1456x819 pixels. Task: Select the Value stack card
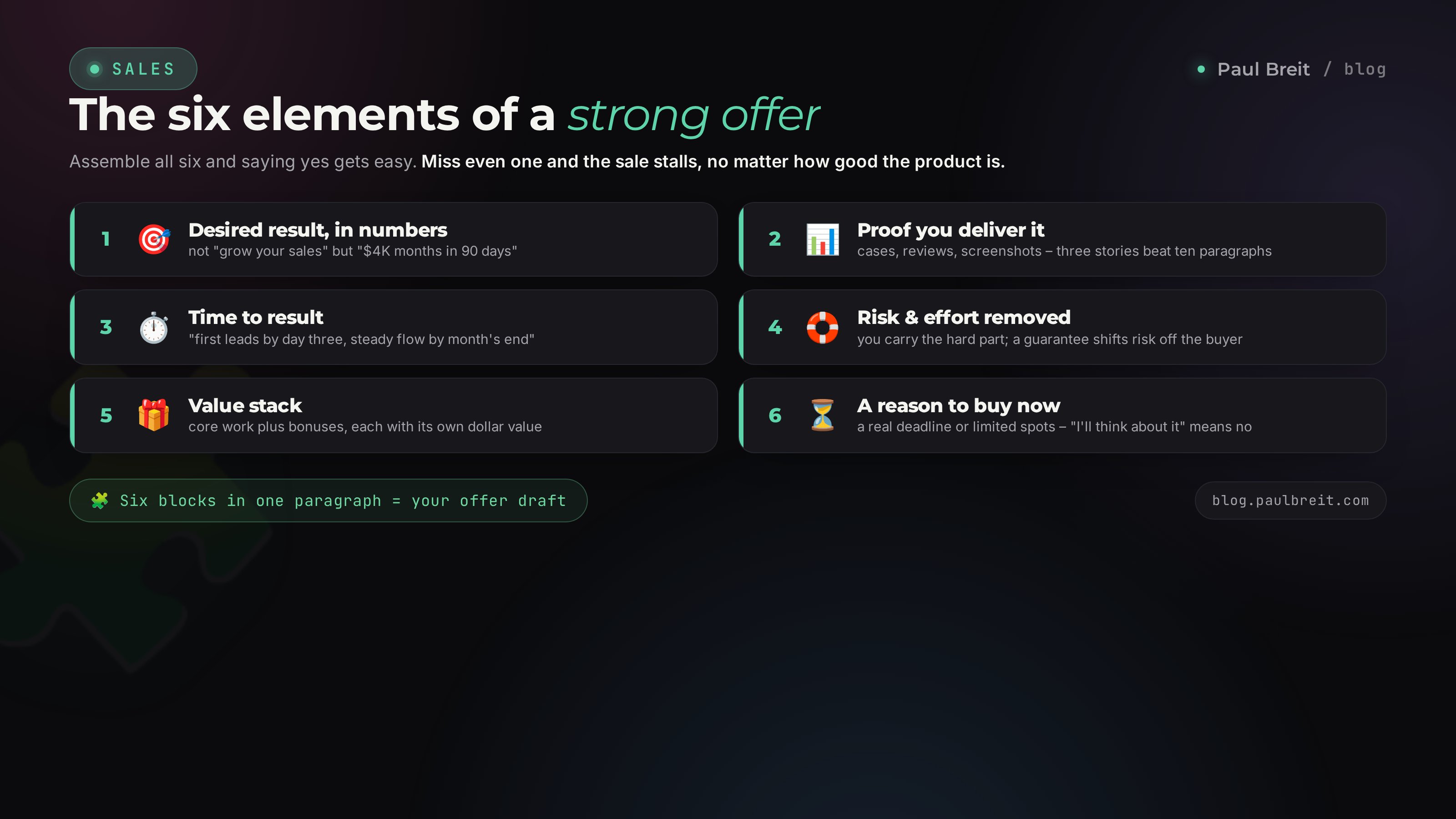point(394,415)
